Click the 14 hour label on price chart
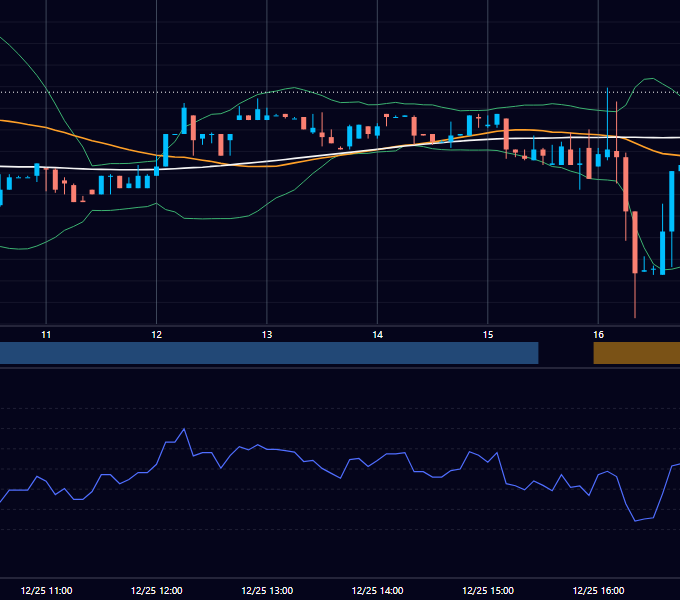The image size is (680, 600). coord(378,335)
